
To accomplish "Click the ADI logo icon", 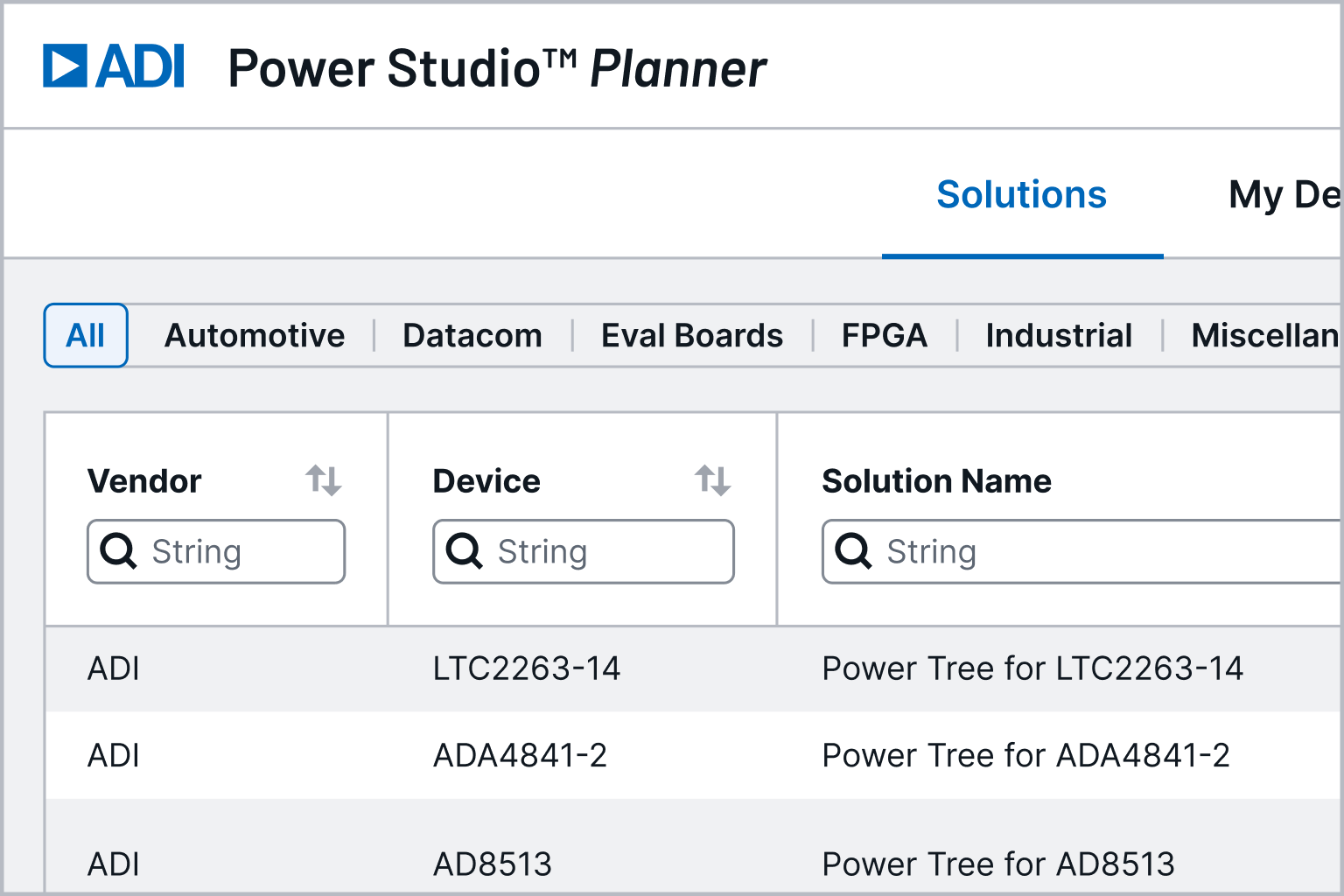I will [66, 65].
